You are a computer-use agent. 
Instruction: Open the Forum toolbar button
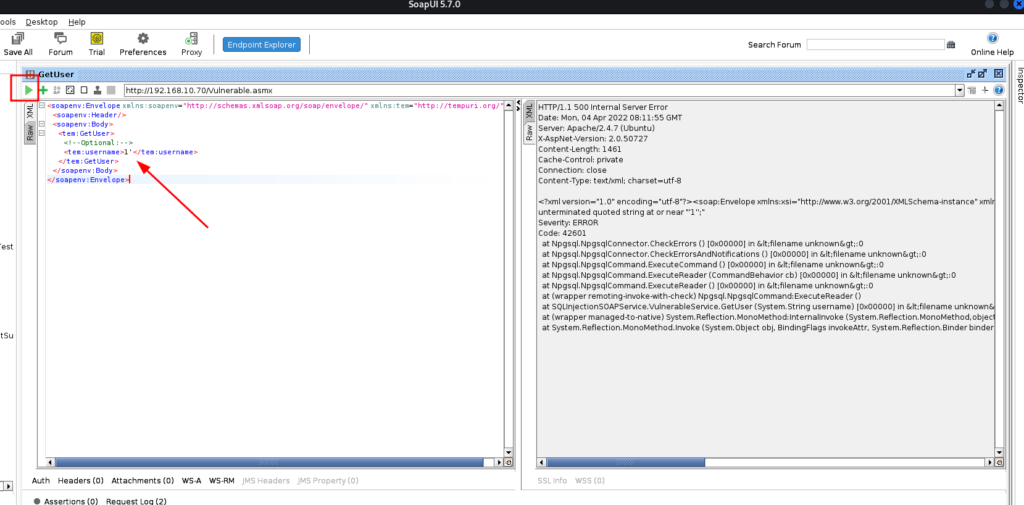(x=61, y=44)
